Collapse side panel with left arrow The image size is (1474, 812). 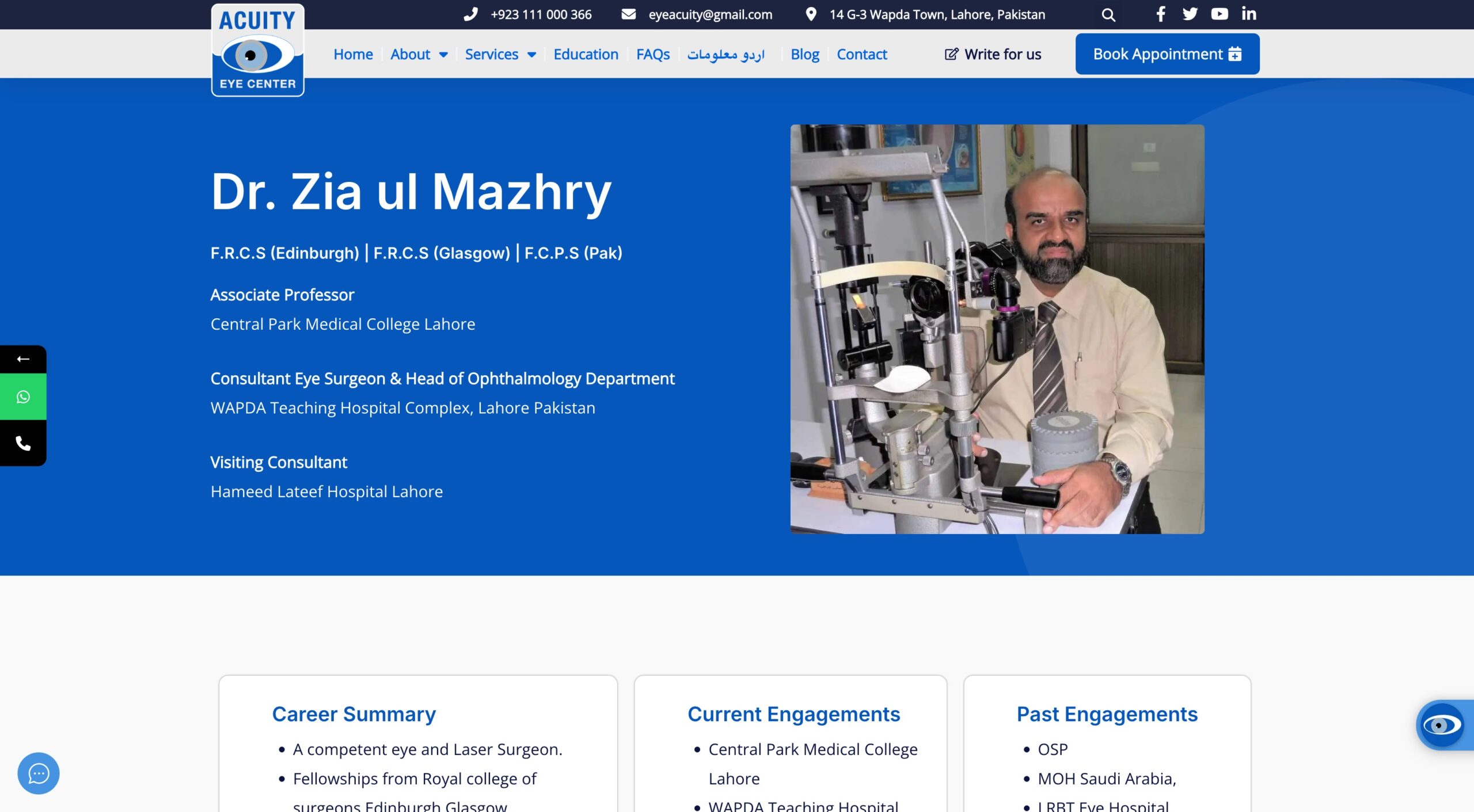point(23,359)
